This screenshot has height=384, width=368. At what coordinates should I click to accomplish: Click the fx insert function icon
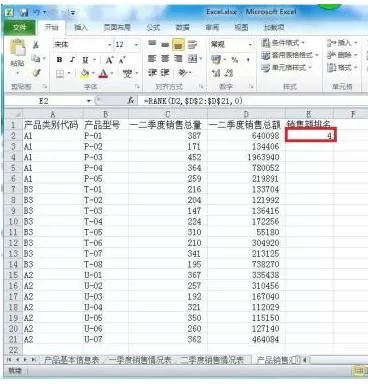pos(131,100)
